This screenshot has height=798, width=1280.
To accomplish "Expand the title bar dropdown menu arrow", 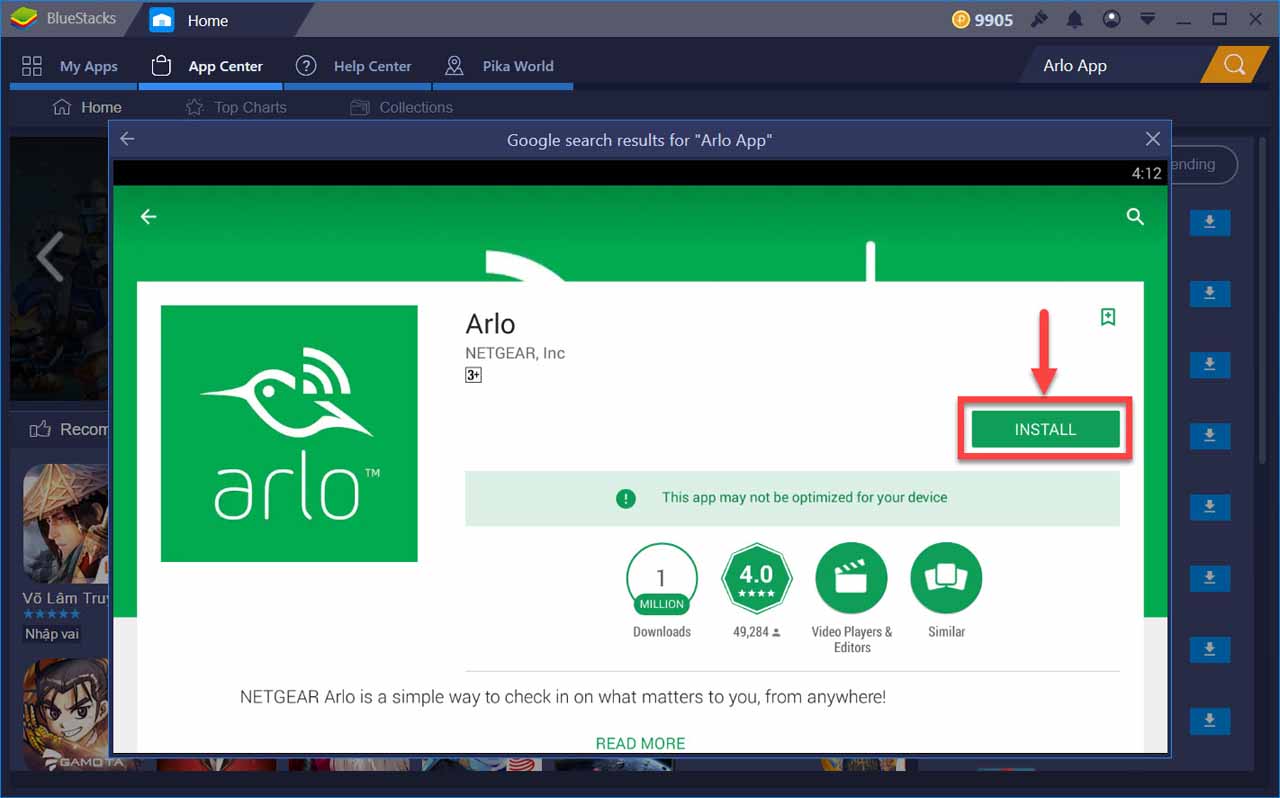I will pyautogui.click(x=1148, y=19).
